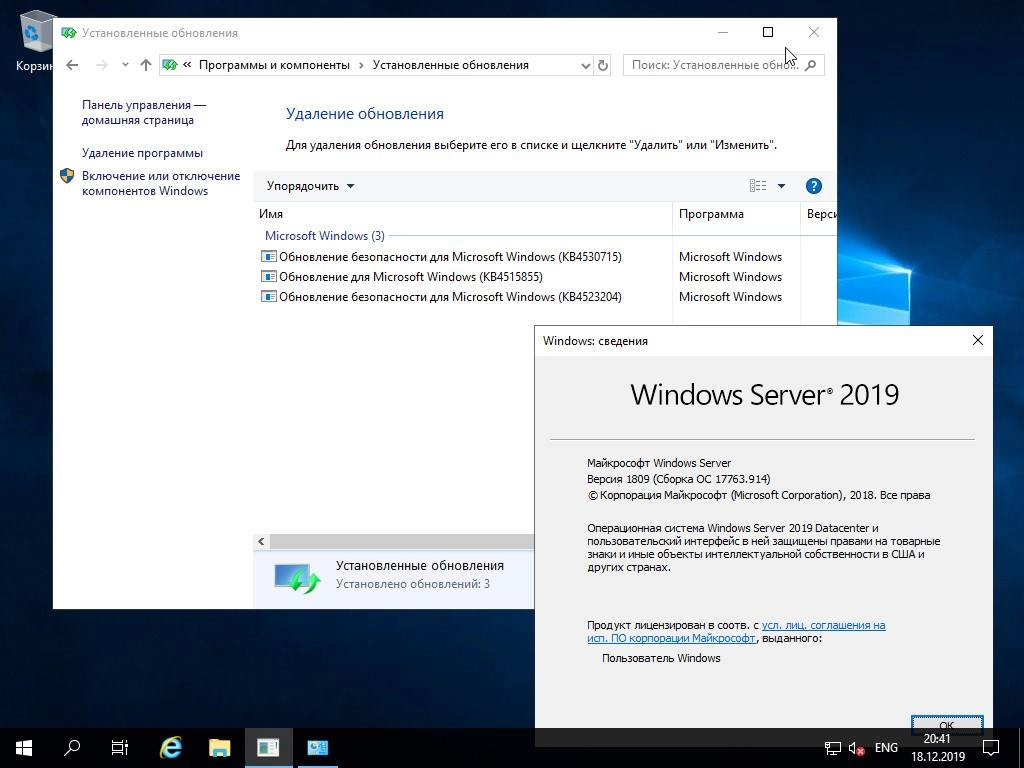Collapse the 'Microsoft Windows (3)' group
Image resolution: width=1024 pixels, height=768 pixels.
coord(325,236)
